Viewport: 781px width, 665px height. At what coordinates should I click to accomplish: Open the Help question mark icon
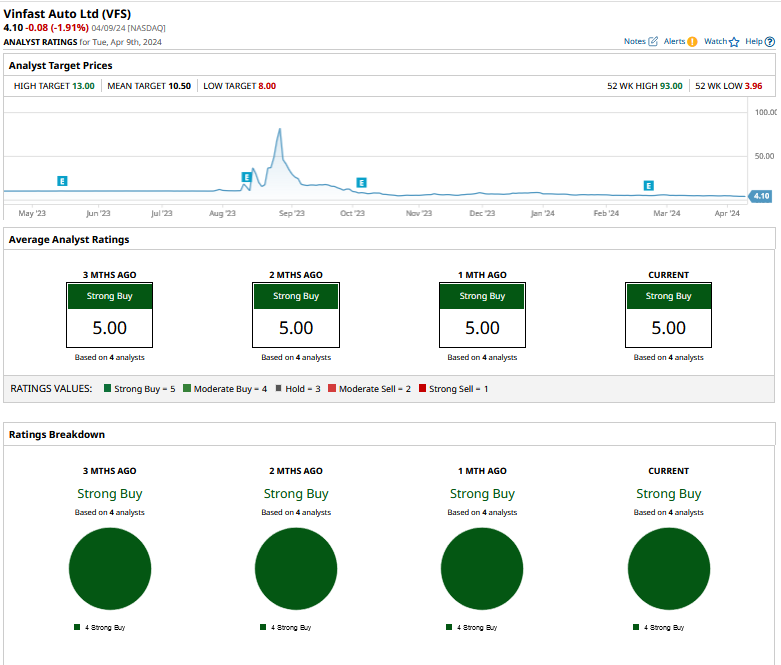coord(769,41)
